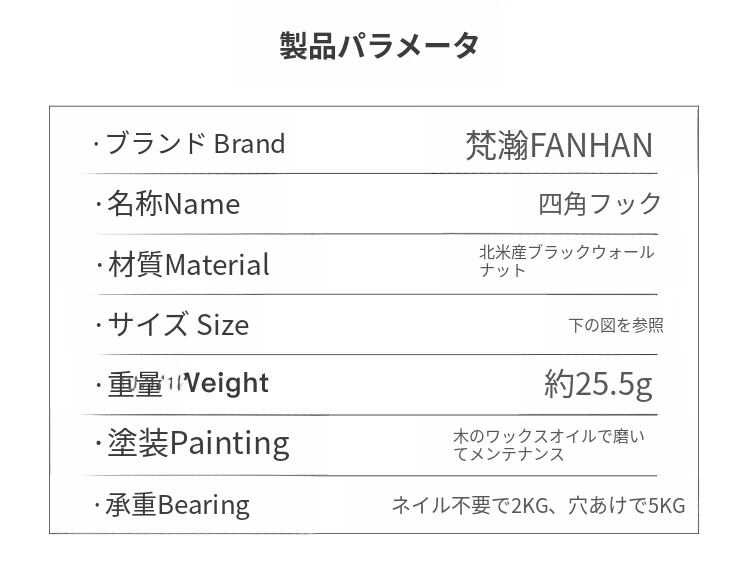
Task: Click the 製品パラメータ heading
Action: coord(379,47)
